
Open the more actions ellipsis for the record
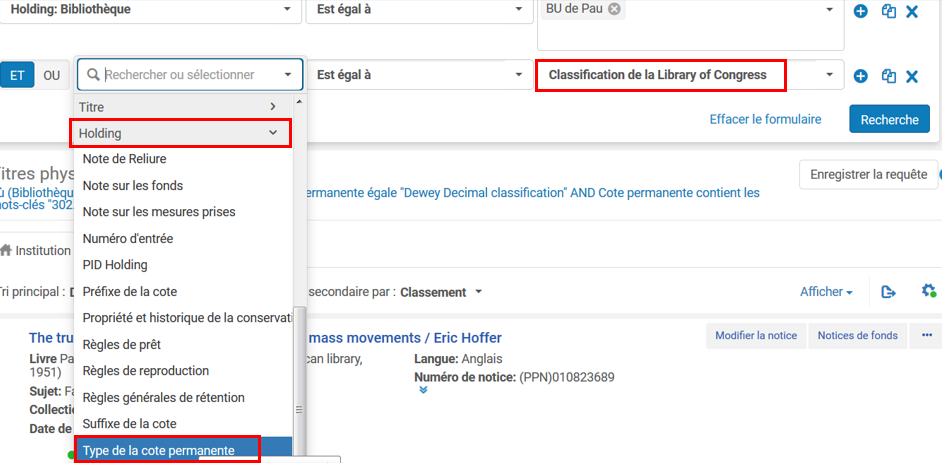click(x=925, y=336)
